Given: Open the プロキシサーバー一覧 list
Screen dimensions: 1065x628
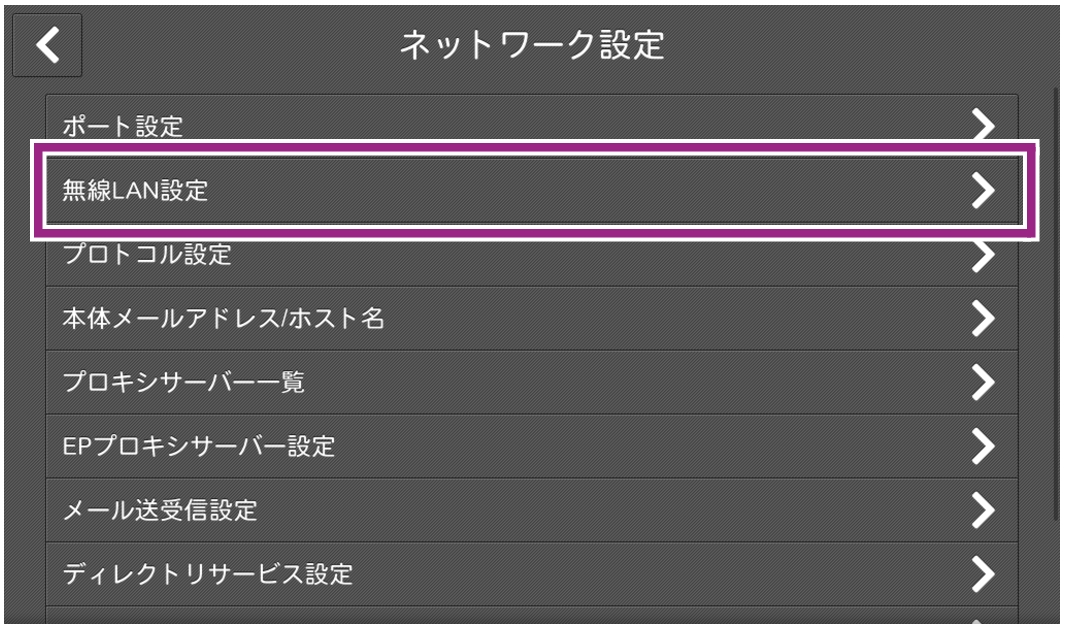Looking at the screenshot, I should pyautogui.click(x=184, y=383).
